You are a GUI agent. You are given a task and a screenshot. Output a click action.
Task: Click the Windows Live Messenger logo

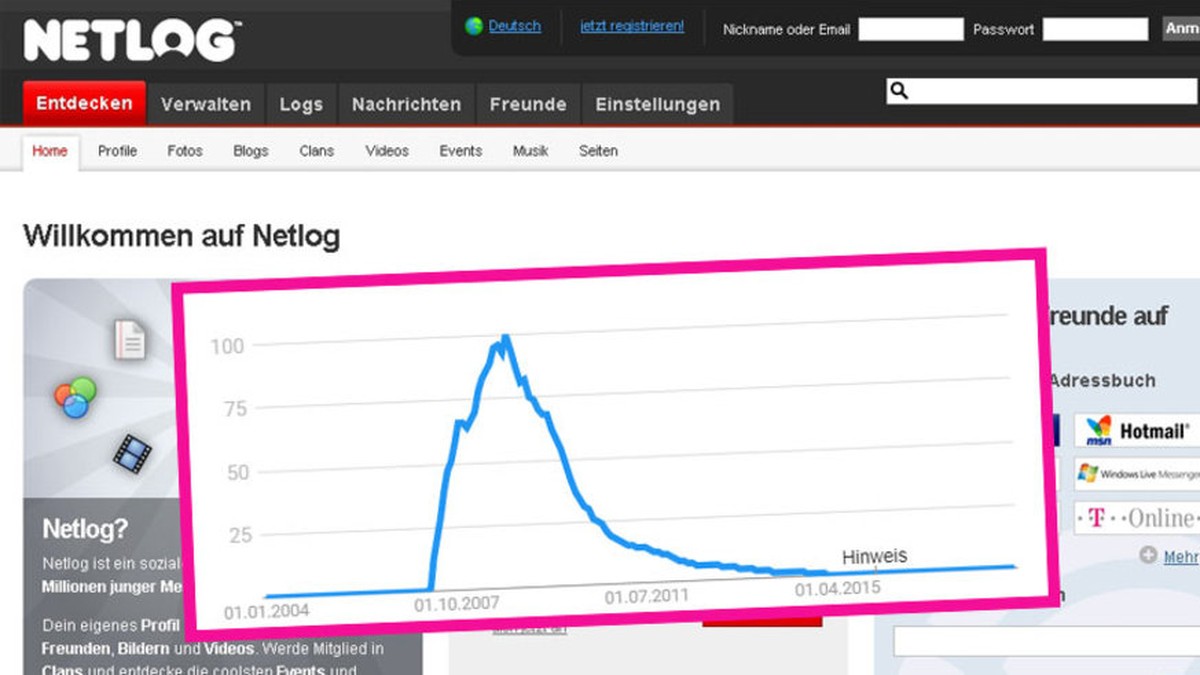pyautogui.click(x=1137, y=474)
